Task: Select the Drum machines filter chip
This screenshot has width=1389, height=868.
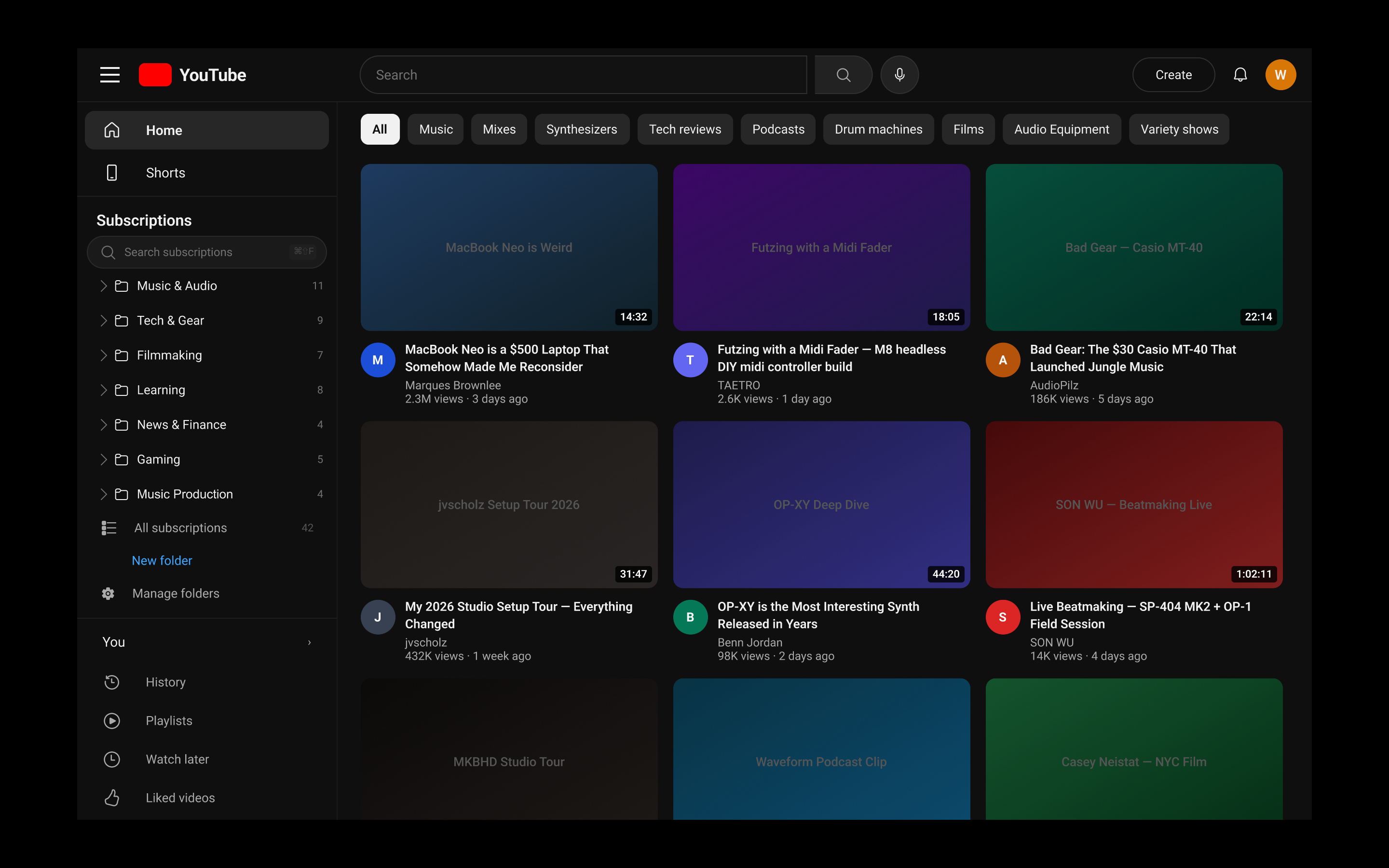Action: click(x=878, y=129)
